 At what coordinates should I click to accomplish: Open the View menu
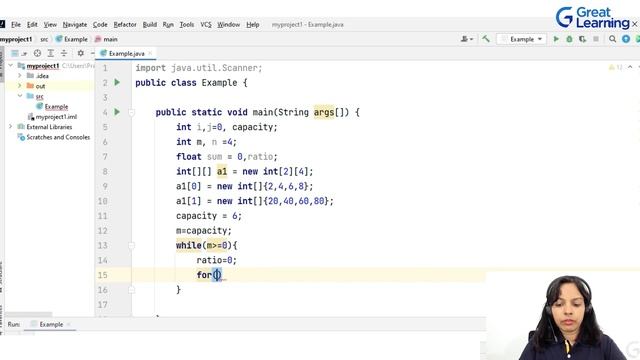[50, 24]
